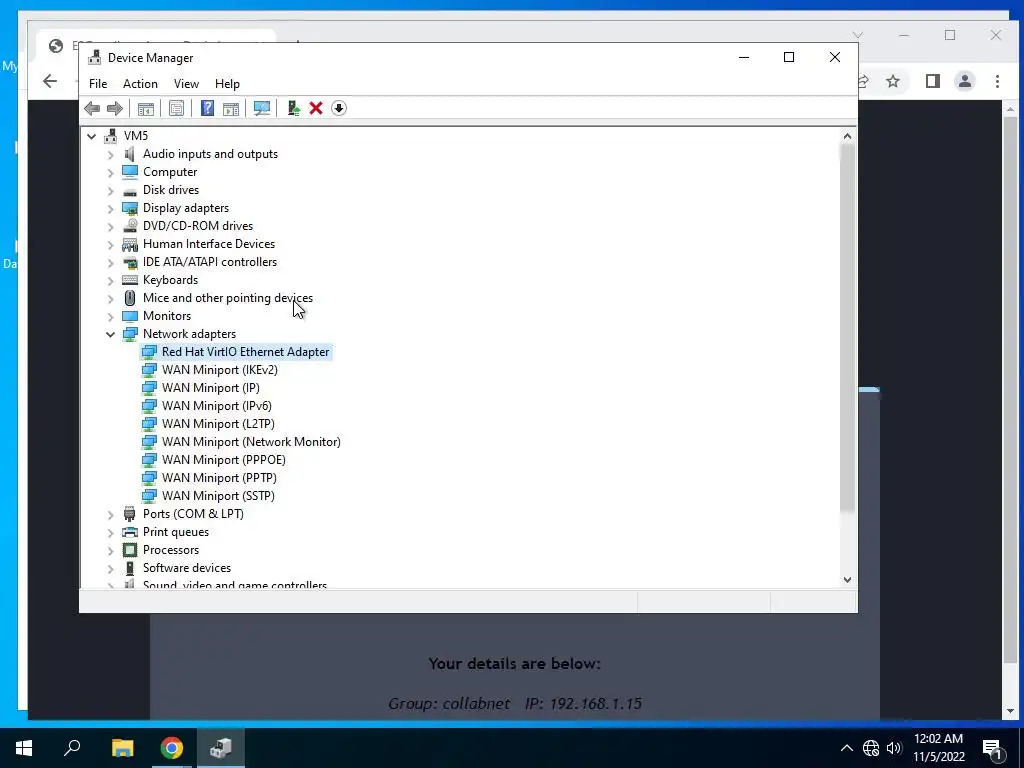Click the volume speaker tray icon
Screen dimensions: 1024x768
tap(894, 748)
